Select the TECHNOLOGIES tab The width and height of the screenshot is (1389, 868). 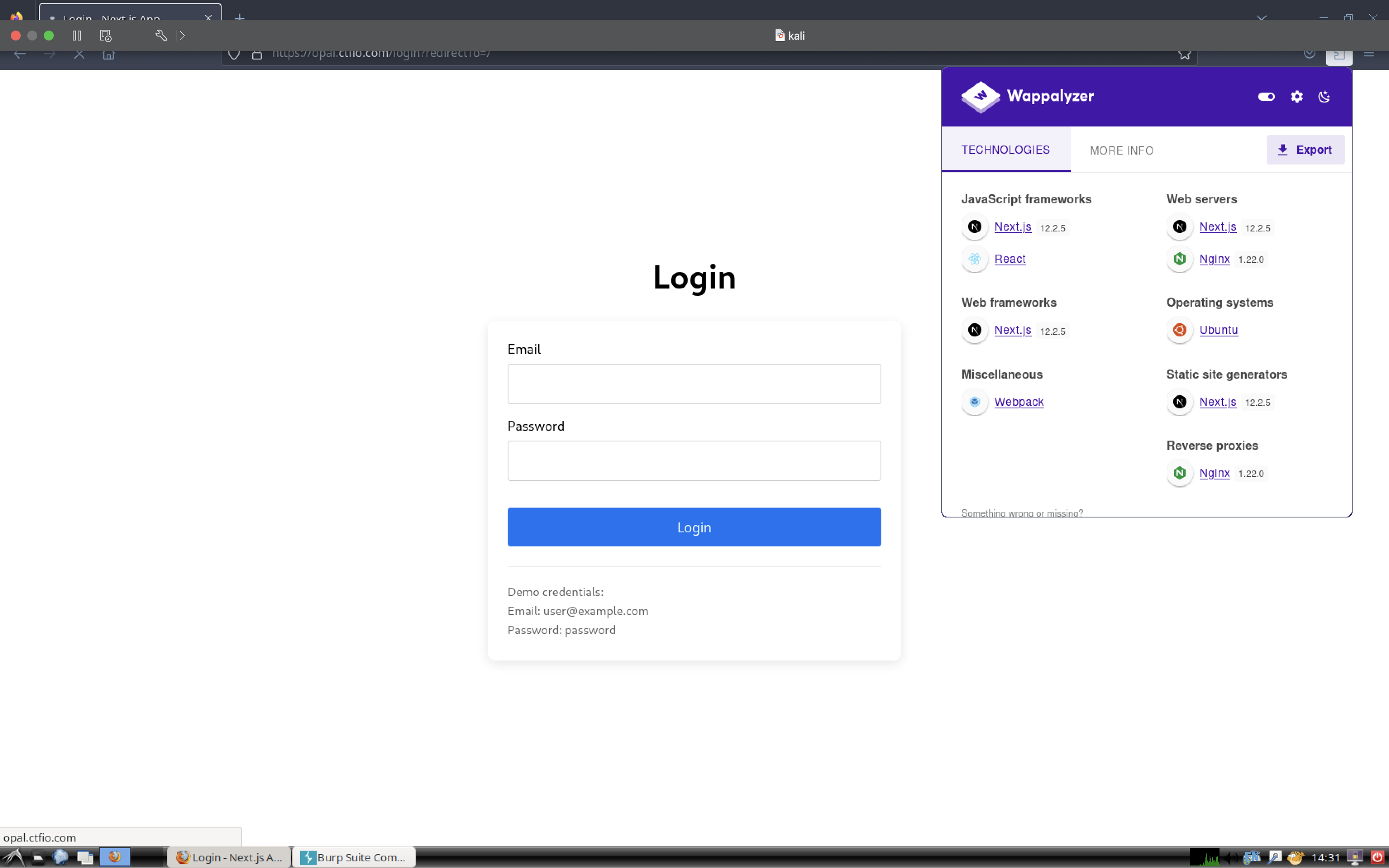click(x=1006, y=150)
